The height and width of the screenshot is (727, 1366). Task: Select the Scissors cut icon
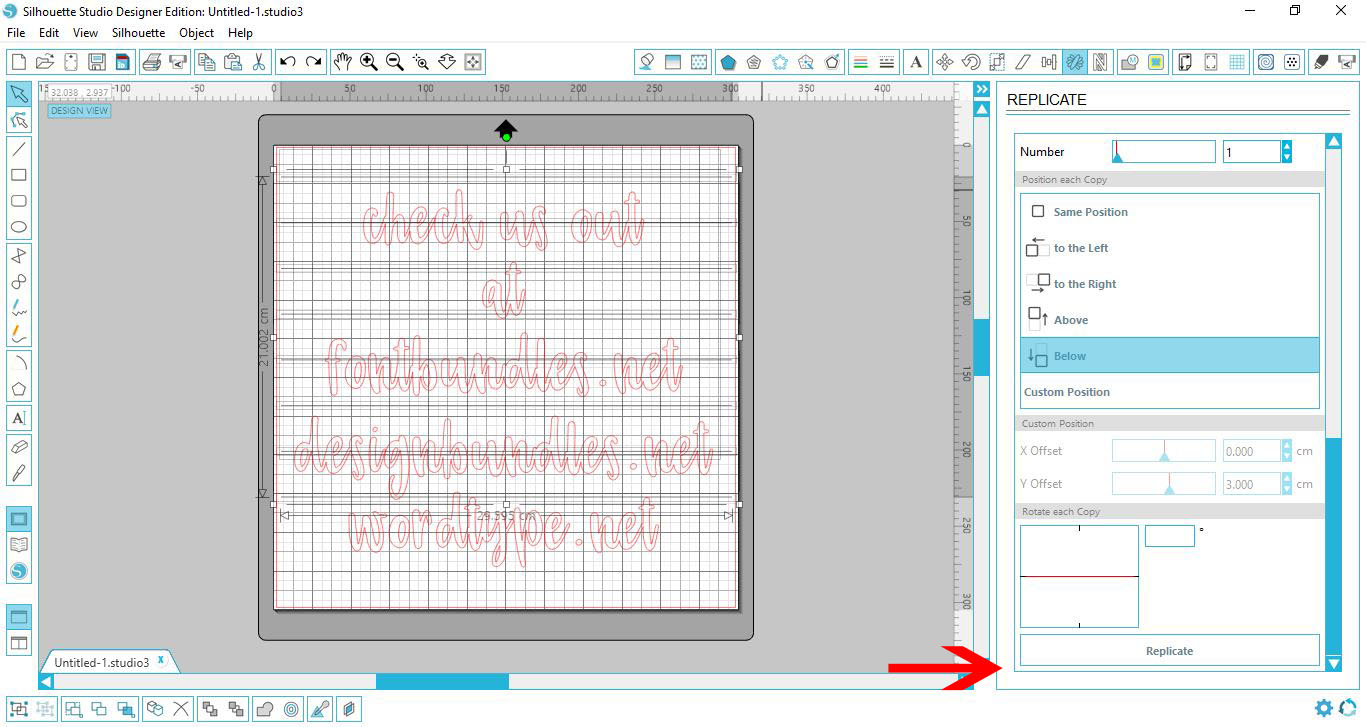(259, 61)
